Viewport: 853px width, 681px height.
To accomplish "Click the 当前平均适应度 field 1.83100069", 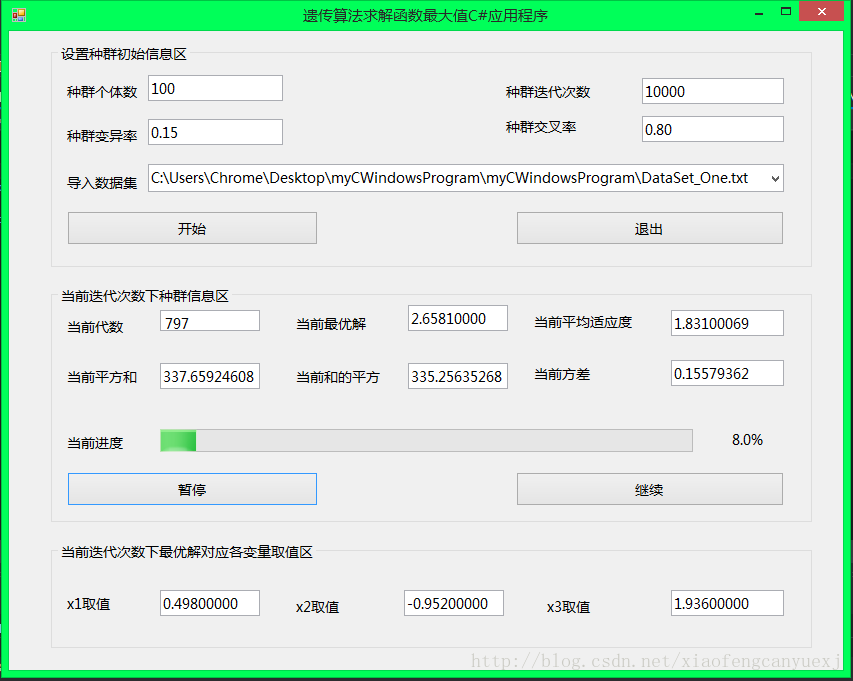I will [727, 323].
